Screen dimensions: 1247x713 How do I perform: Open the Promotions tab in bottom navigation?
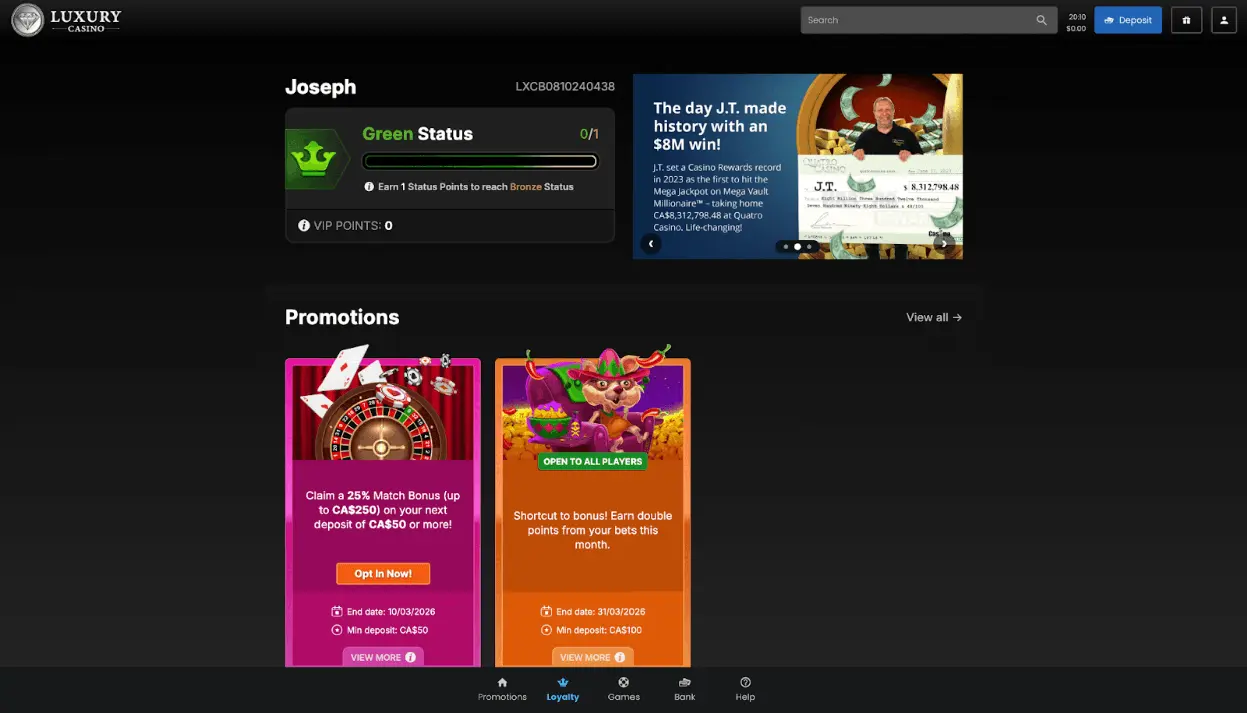502,689
